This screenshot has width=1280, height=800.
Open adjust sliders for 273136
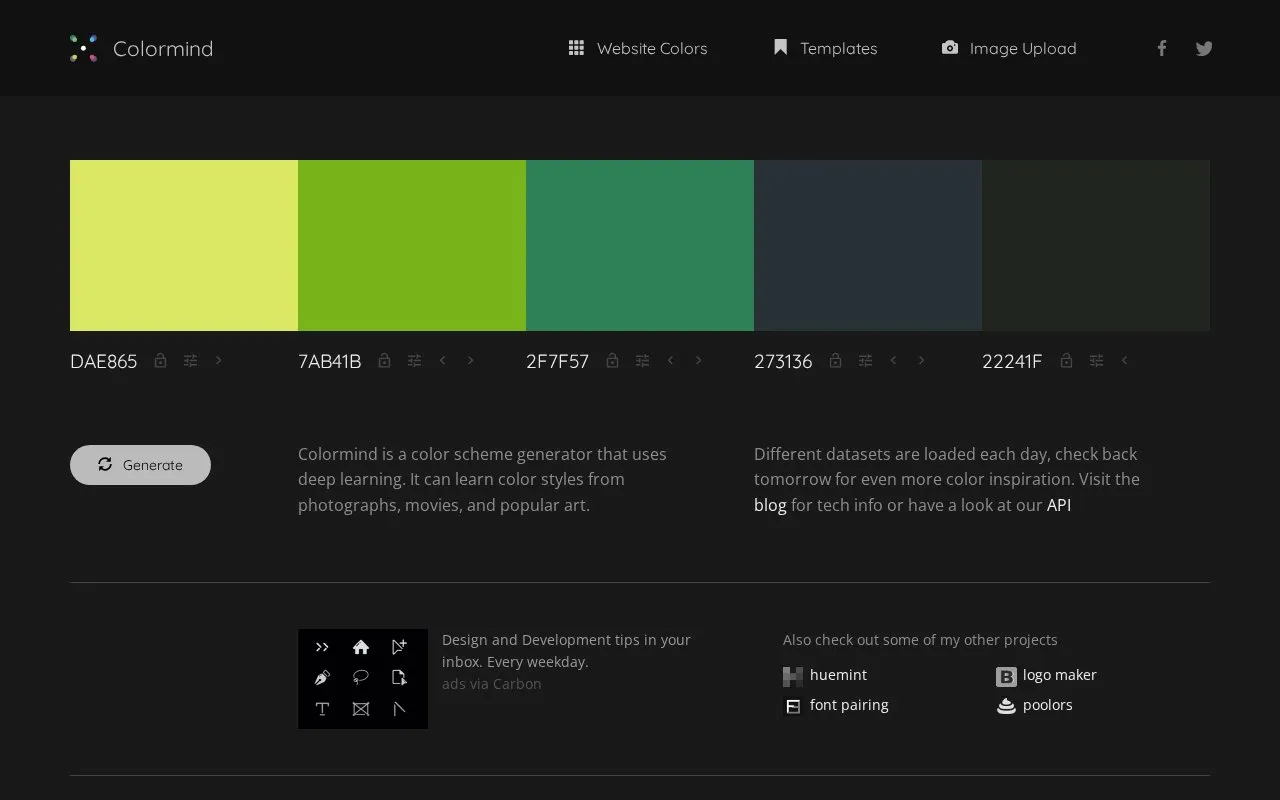coord(865,360)
